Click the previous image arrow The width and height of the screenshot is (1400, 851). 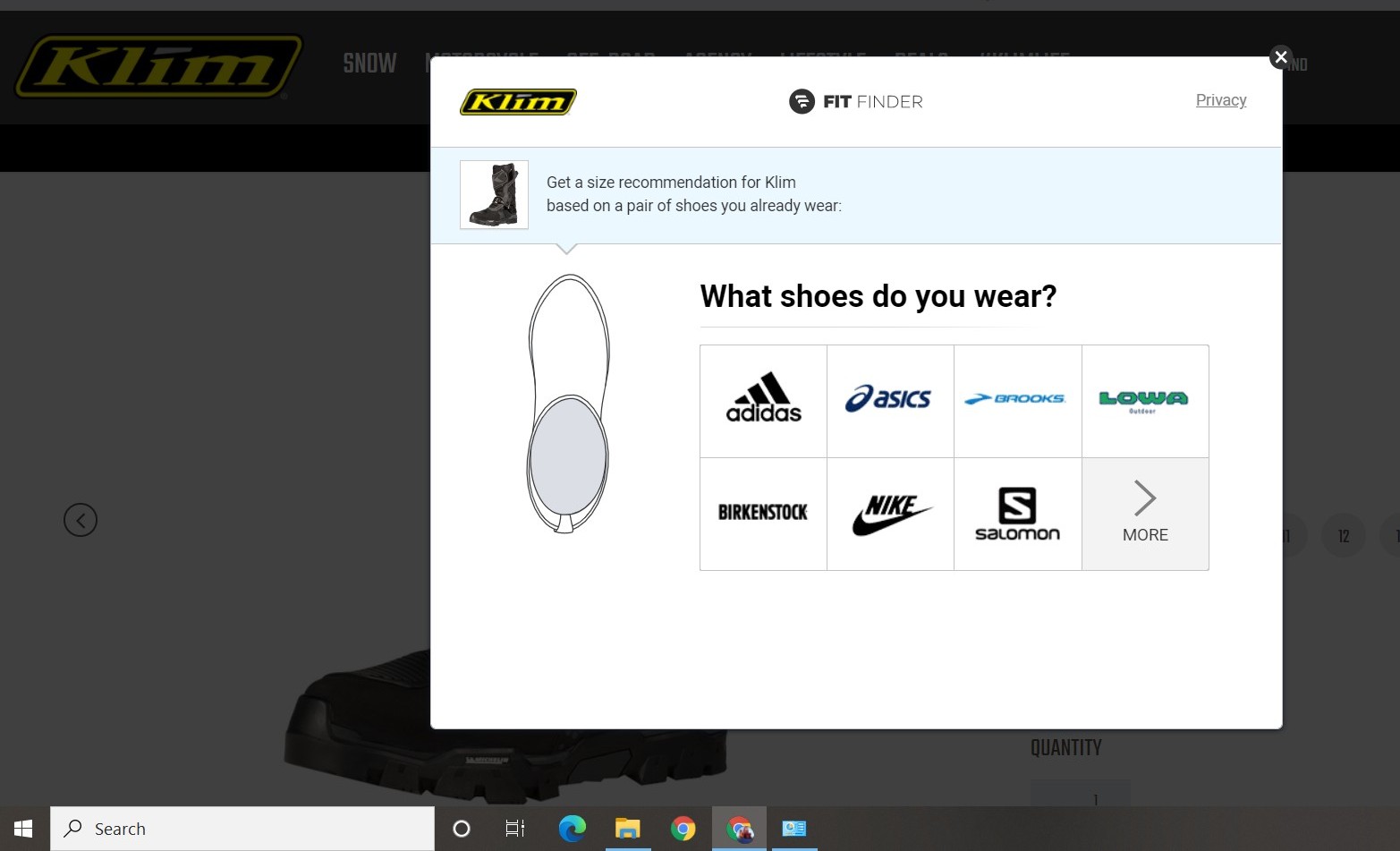click(81, 520)
